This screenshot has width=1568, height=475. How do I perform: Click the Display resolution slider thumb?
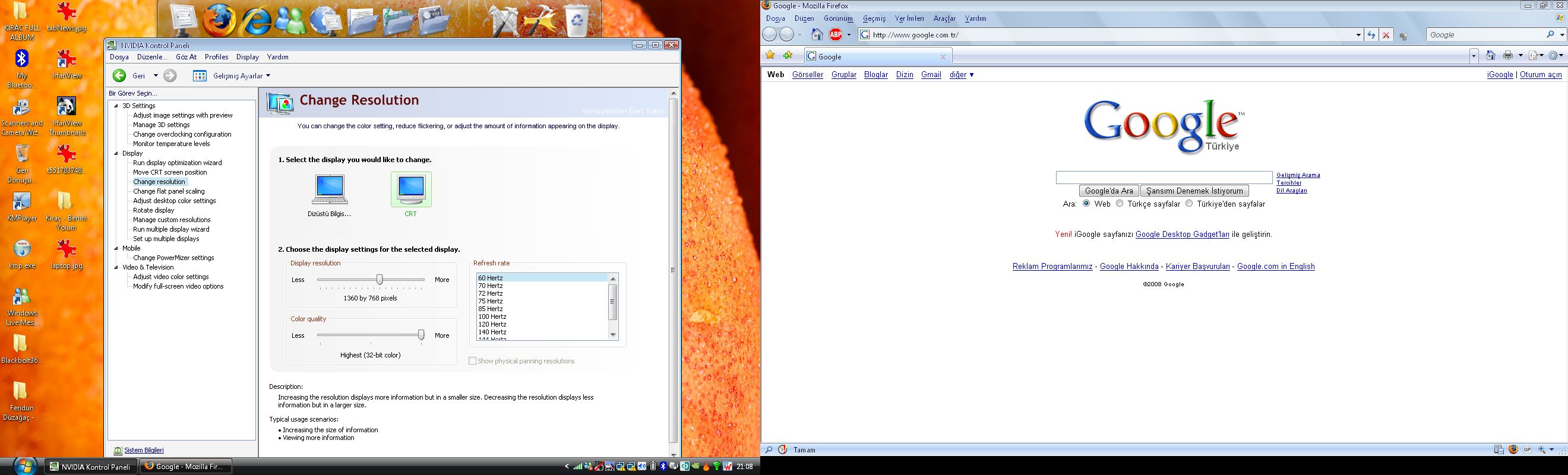pos(380,280)
